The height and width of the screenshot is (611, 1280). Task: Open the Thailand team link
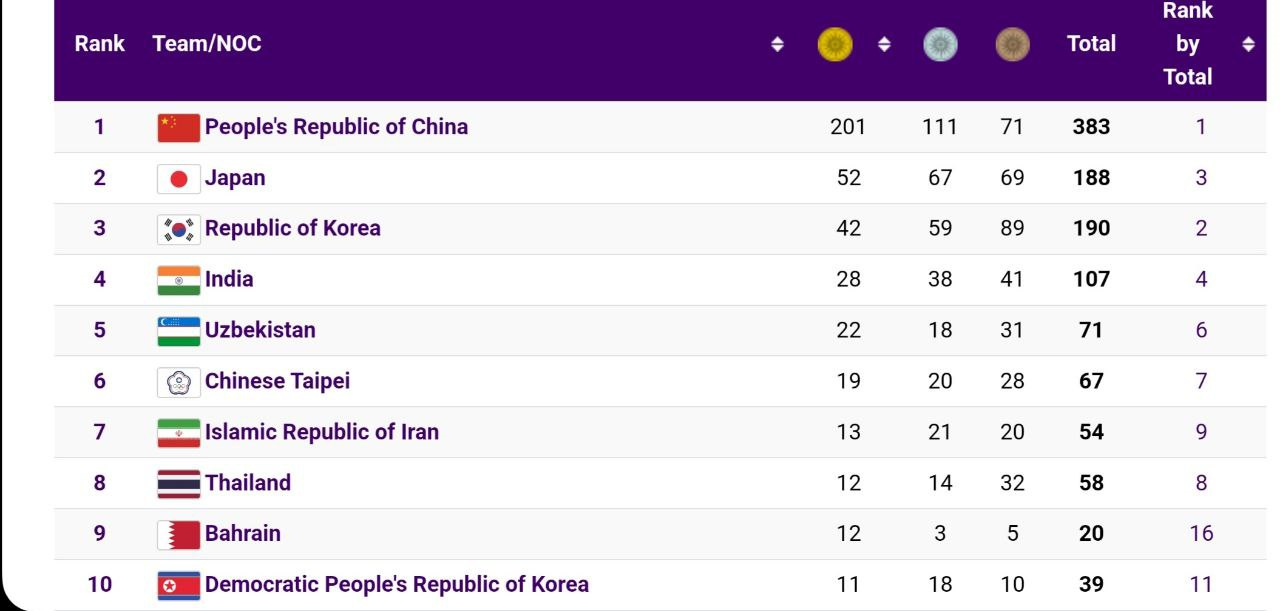pyautogui.click(x=248, y=483)
